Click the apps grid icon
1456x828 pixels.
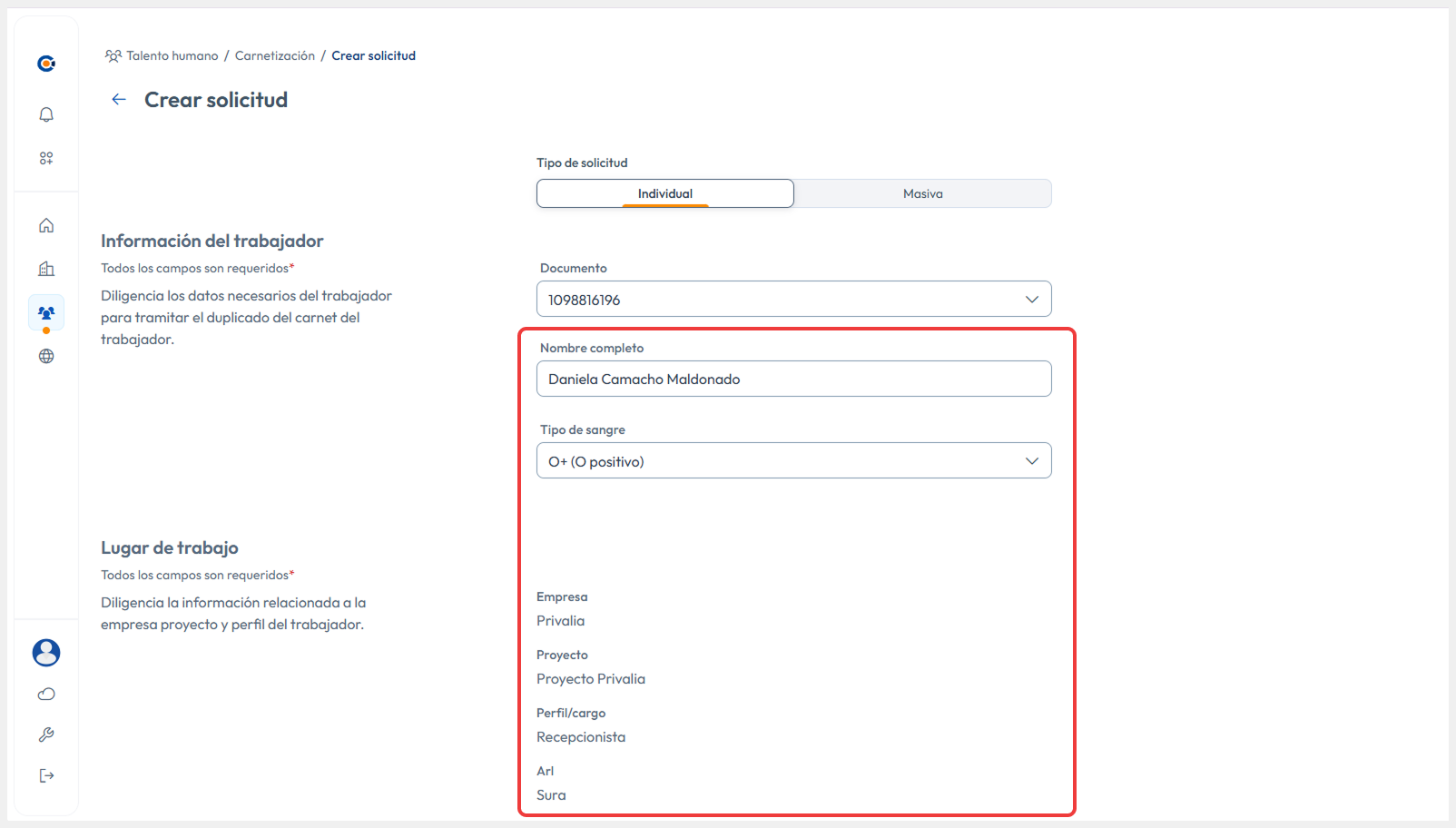point(45,157)
